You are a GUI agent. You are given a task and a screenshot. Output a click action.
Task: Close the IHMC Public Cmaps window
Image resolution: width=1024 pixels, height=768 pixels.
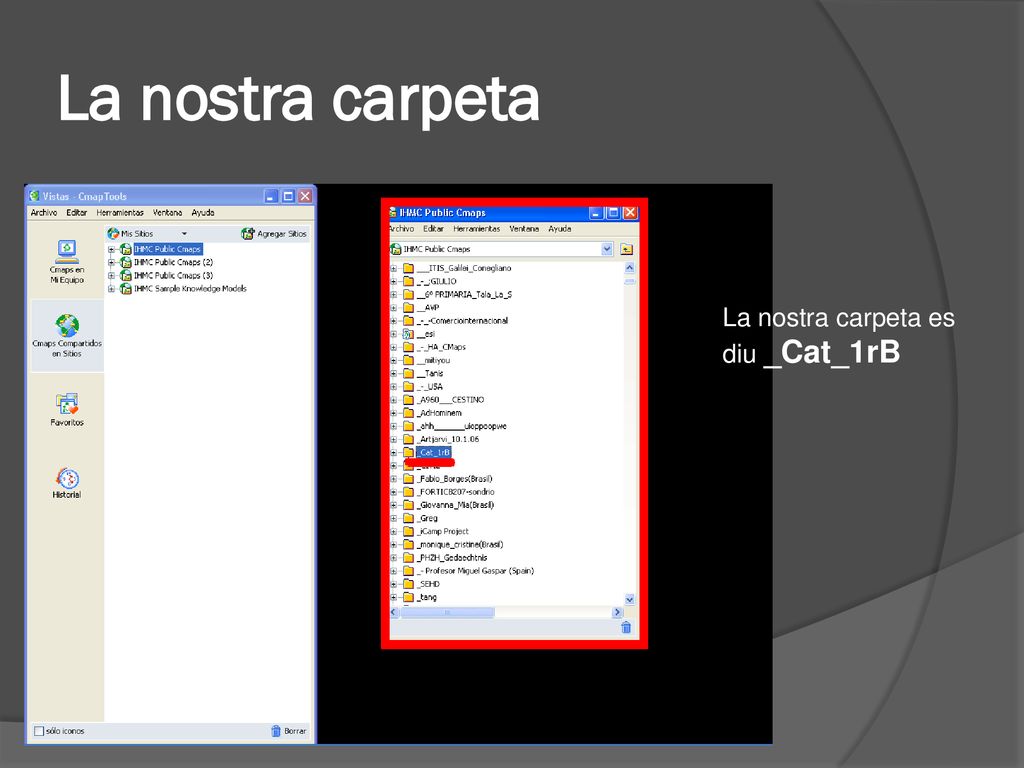tap(630, 212)
